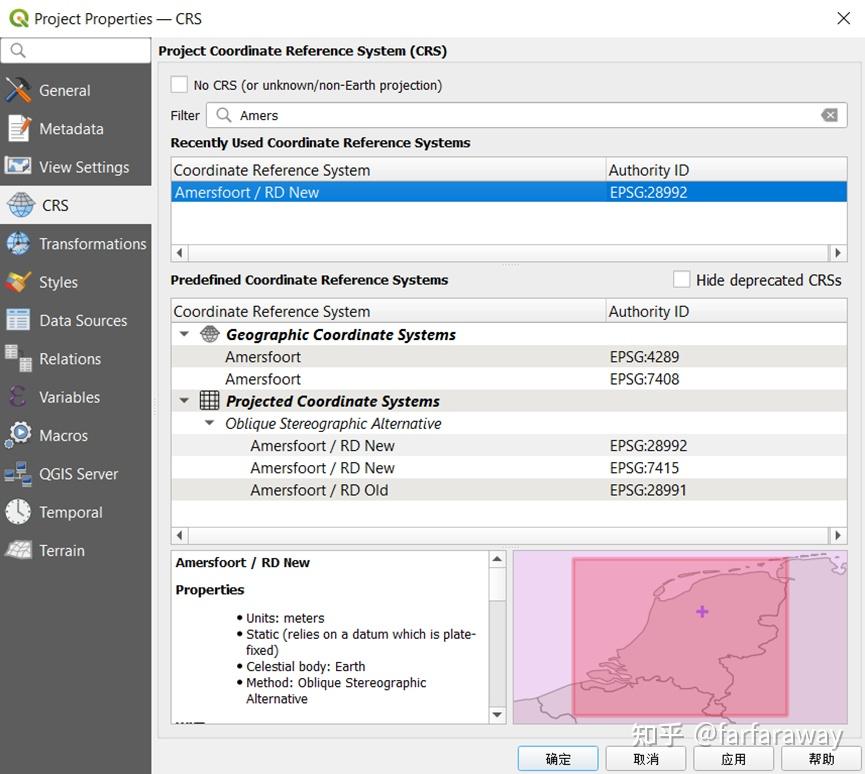Enable the No CRS checkbox
This screenshot has width=865, height=774.
click(179, 85)
